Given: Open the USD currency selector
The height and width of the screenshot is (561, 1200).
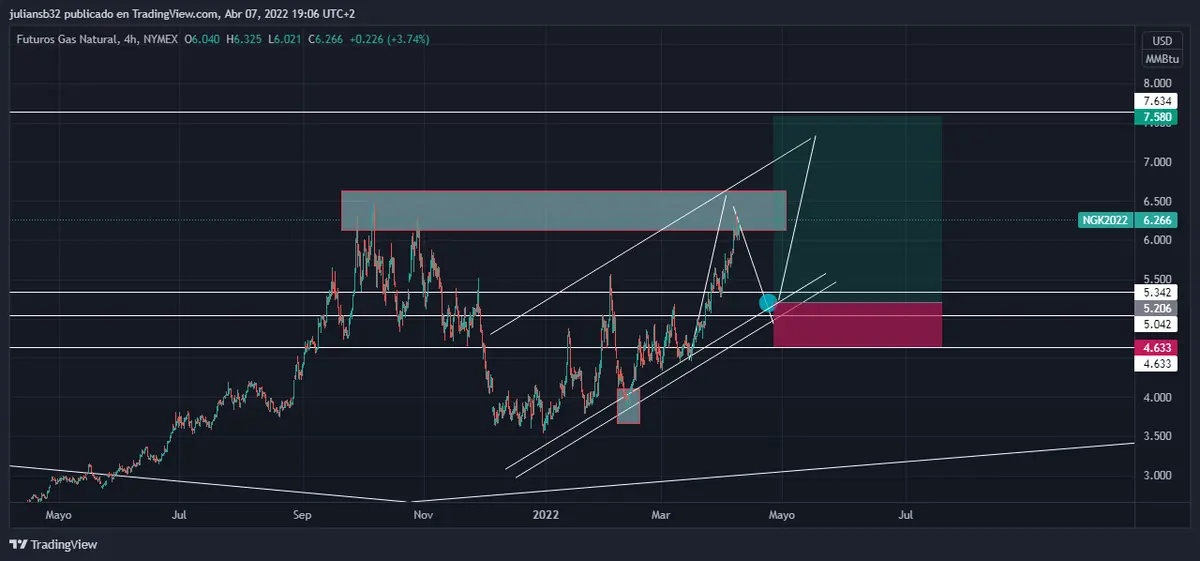Looking at the screenshot, I should point(1161,41).
